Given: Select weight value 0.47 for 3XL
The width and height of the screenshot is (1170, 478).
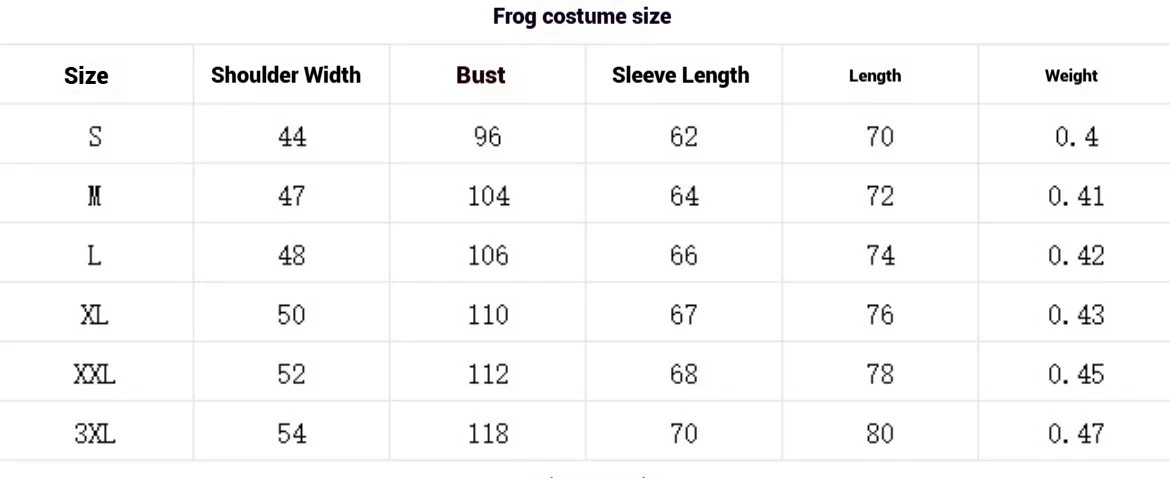Looking at the screenshot, I should (1076, 434).
